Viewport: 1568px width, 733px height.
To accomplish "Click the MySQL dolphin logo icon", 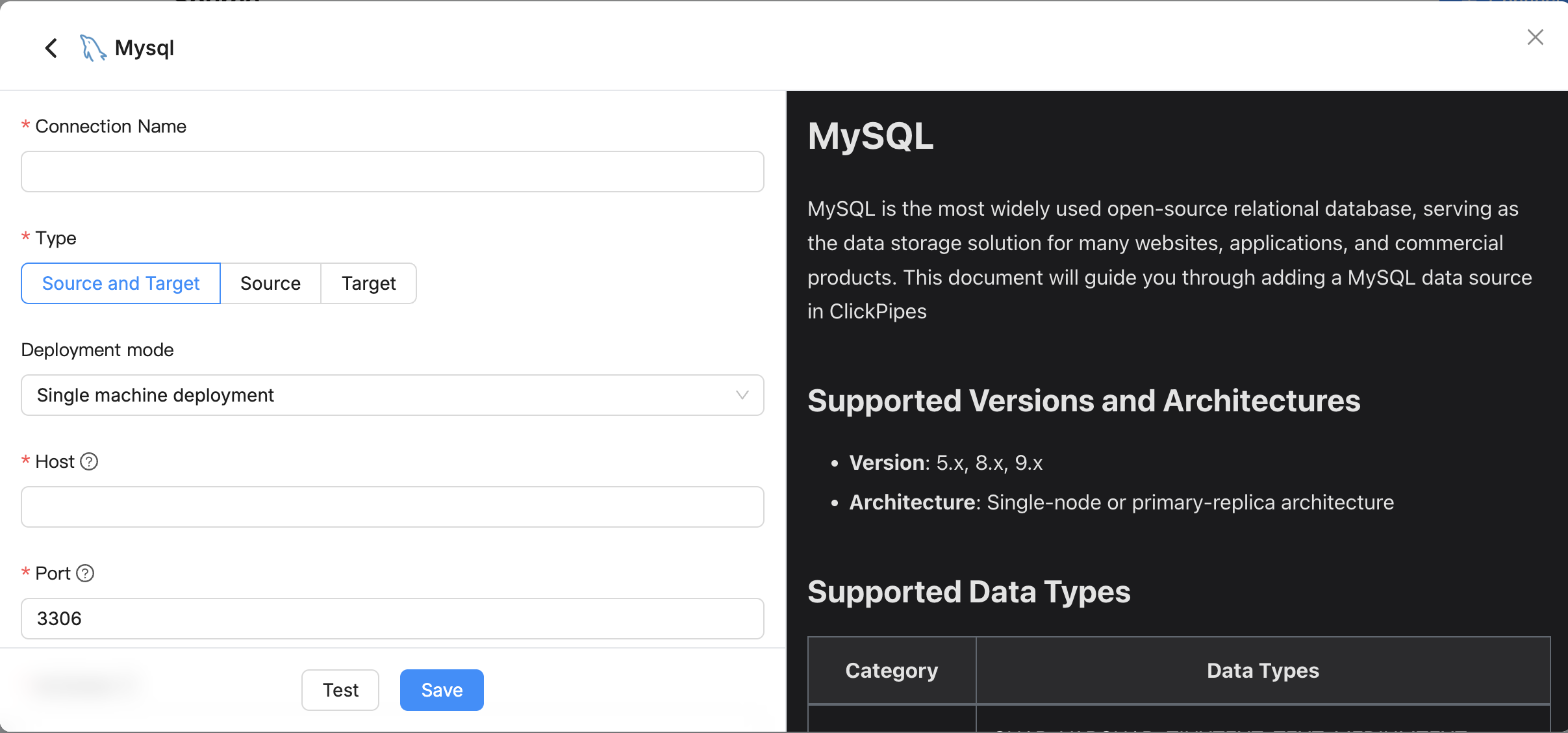I will click(93, 47).
